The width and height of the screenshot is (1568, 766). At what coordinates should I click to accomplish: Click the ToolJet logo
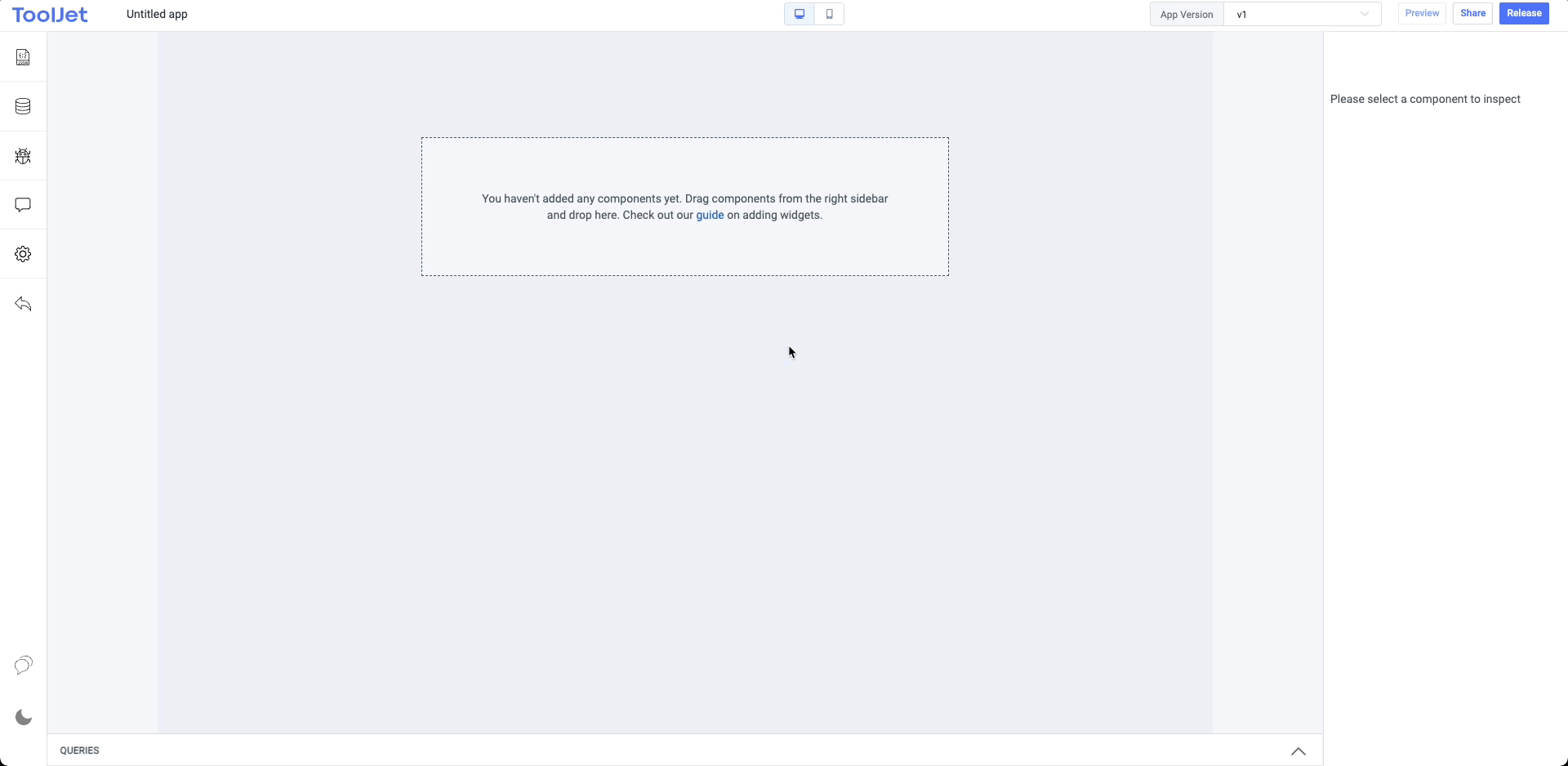50,15
